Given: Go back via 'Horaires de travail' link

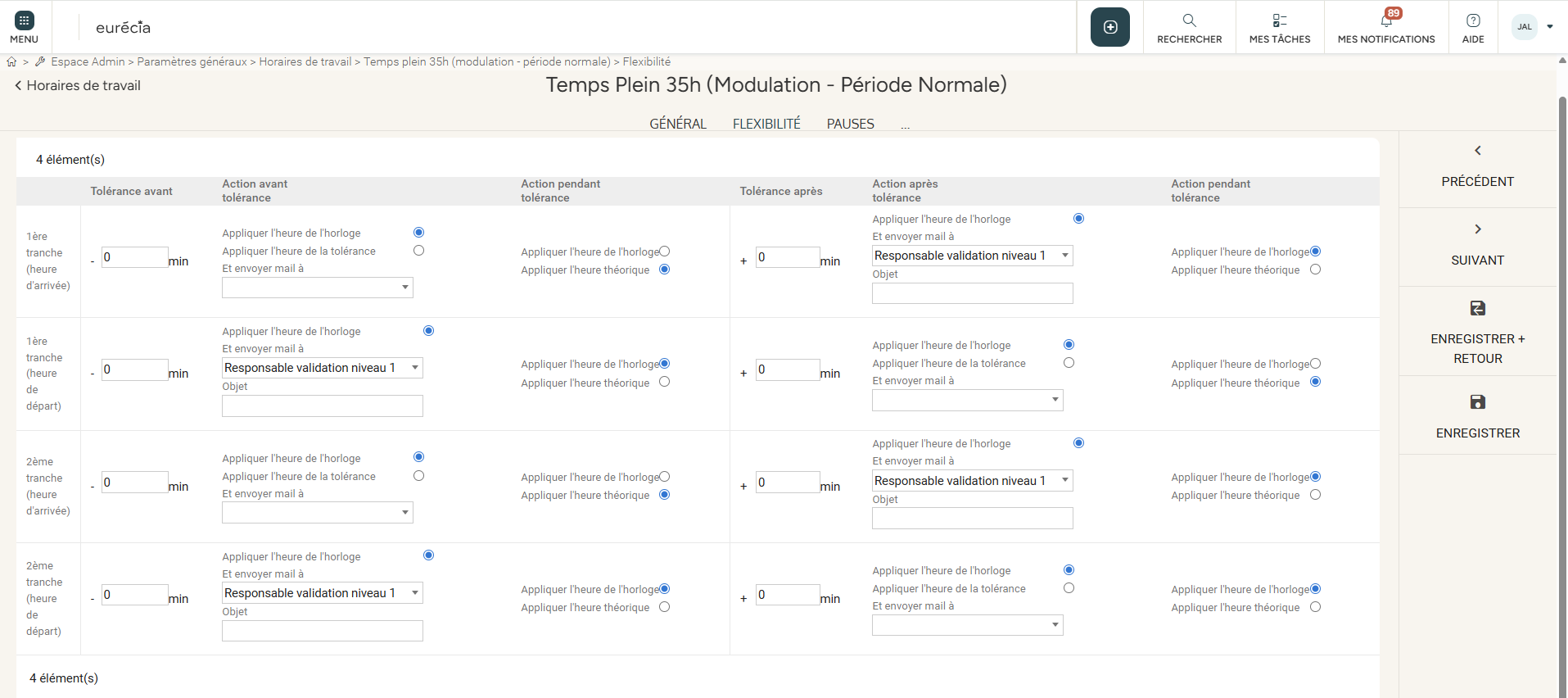Looking at the screenshot, I should (78, 85).
